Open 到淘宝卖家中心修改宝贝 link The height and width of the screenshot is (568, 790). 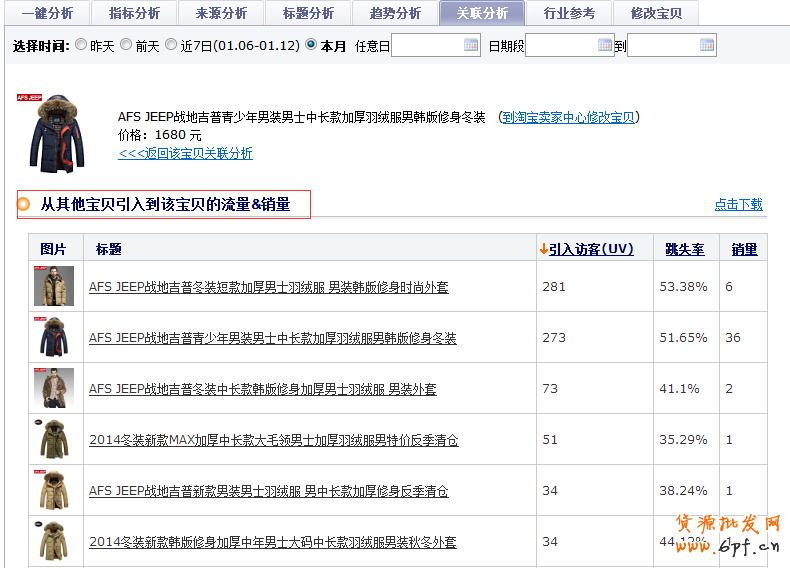(568, 117)
